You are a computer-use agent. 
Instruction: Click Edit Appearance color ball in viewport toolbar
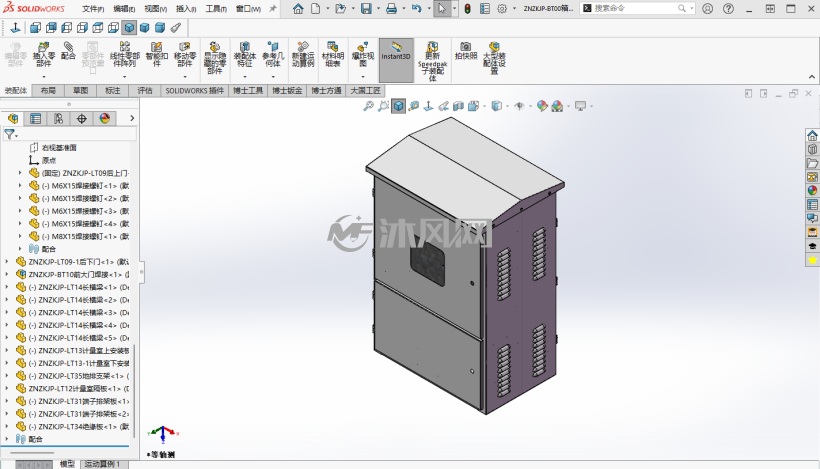[542, 106]
